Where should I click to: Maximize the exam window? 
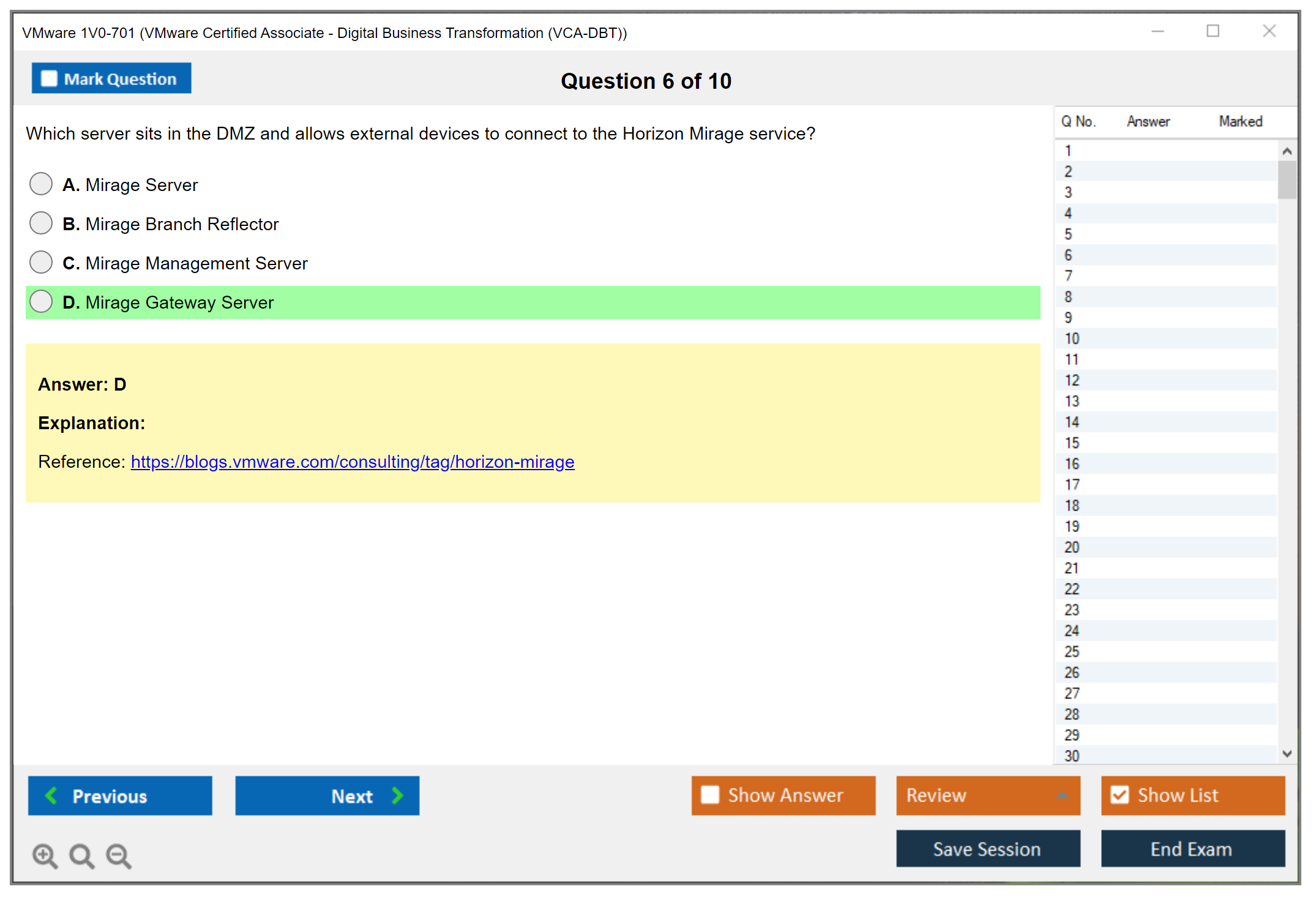click(x=1213, y=31)
